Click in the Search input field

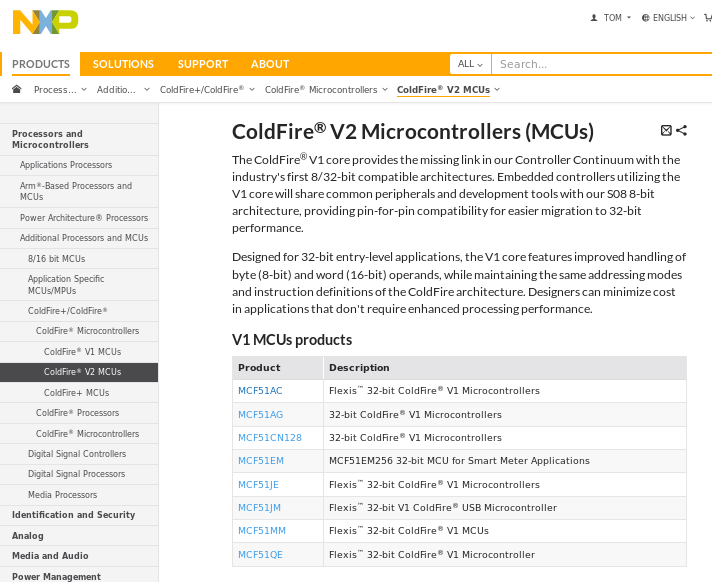600,64
